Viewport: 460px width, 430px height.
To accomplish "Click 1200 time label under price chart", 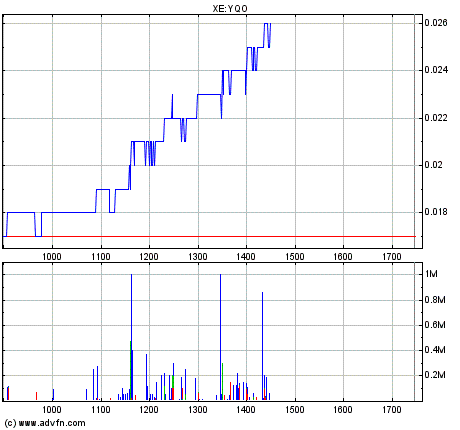I will (149, 257).
